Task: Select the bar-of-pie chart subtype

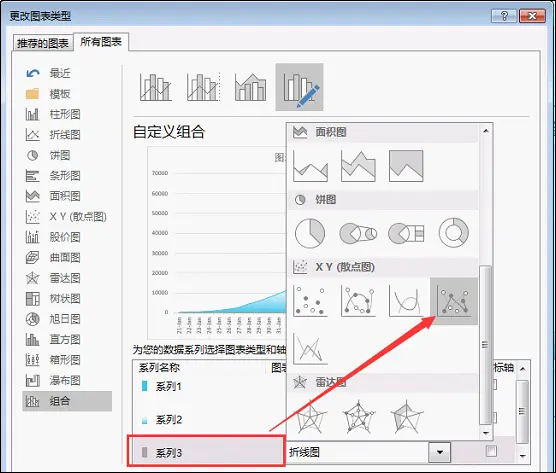Action: [406, 233]
